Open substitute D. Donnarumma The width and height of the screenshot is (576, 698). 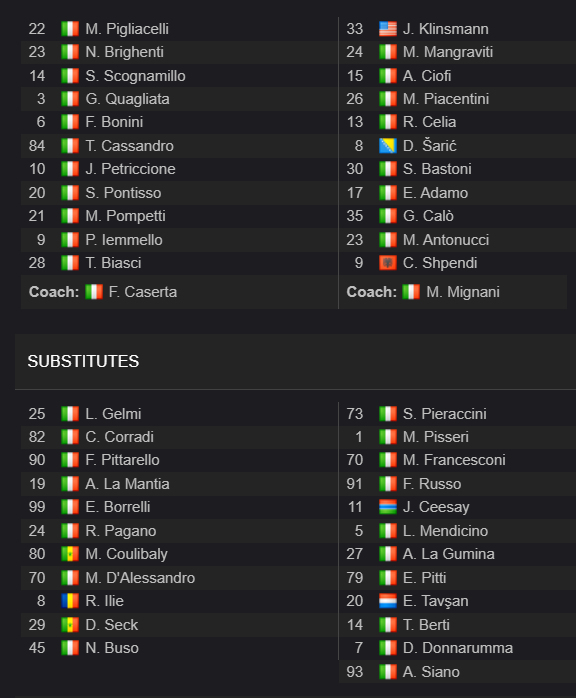[x=458, y=648]
